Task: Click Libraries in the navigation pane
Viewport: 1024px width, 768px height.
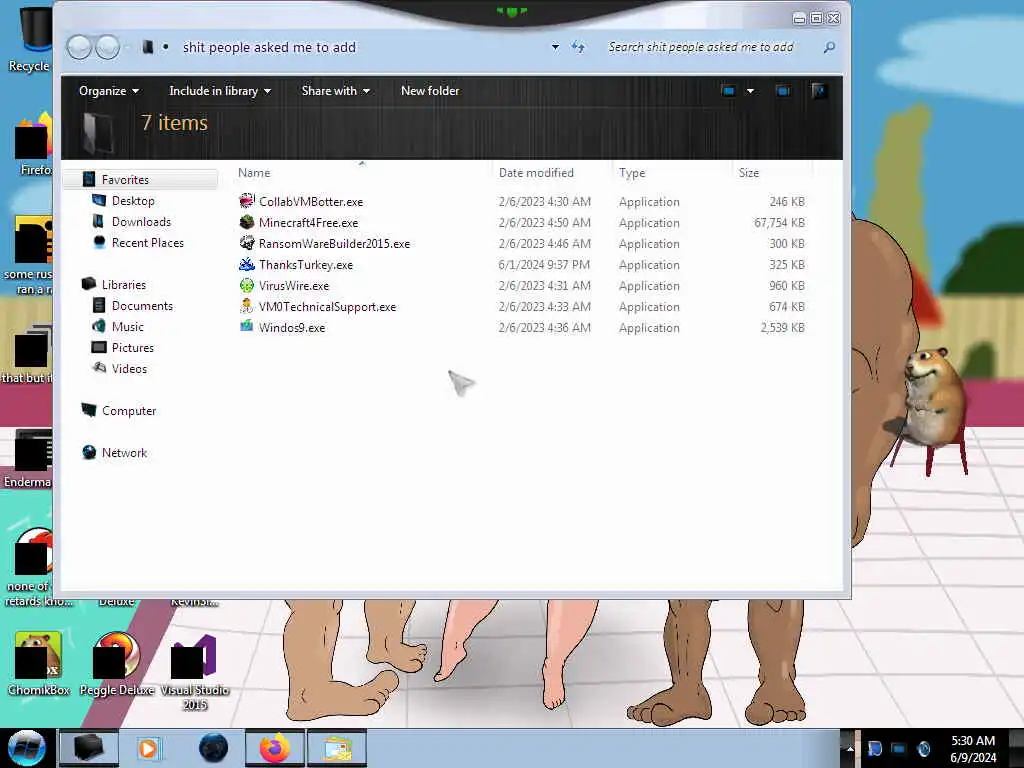Action: 123,285
